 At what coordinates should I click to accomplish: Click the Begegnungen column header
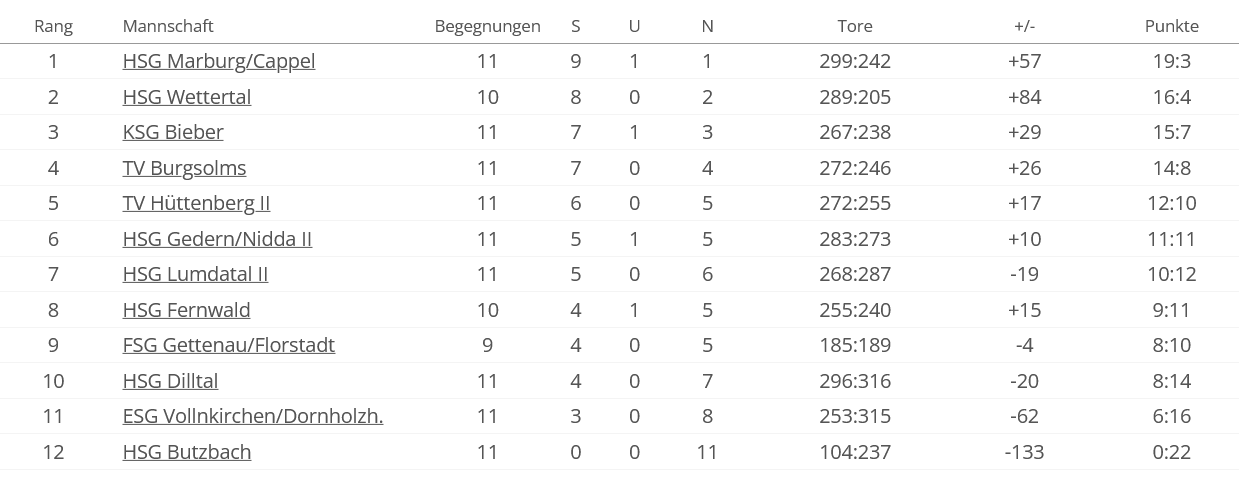point(487,26)
